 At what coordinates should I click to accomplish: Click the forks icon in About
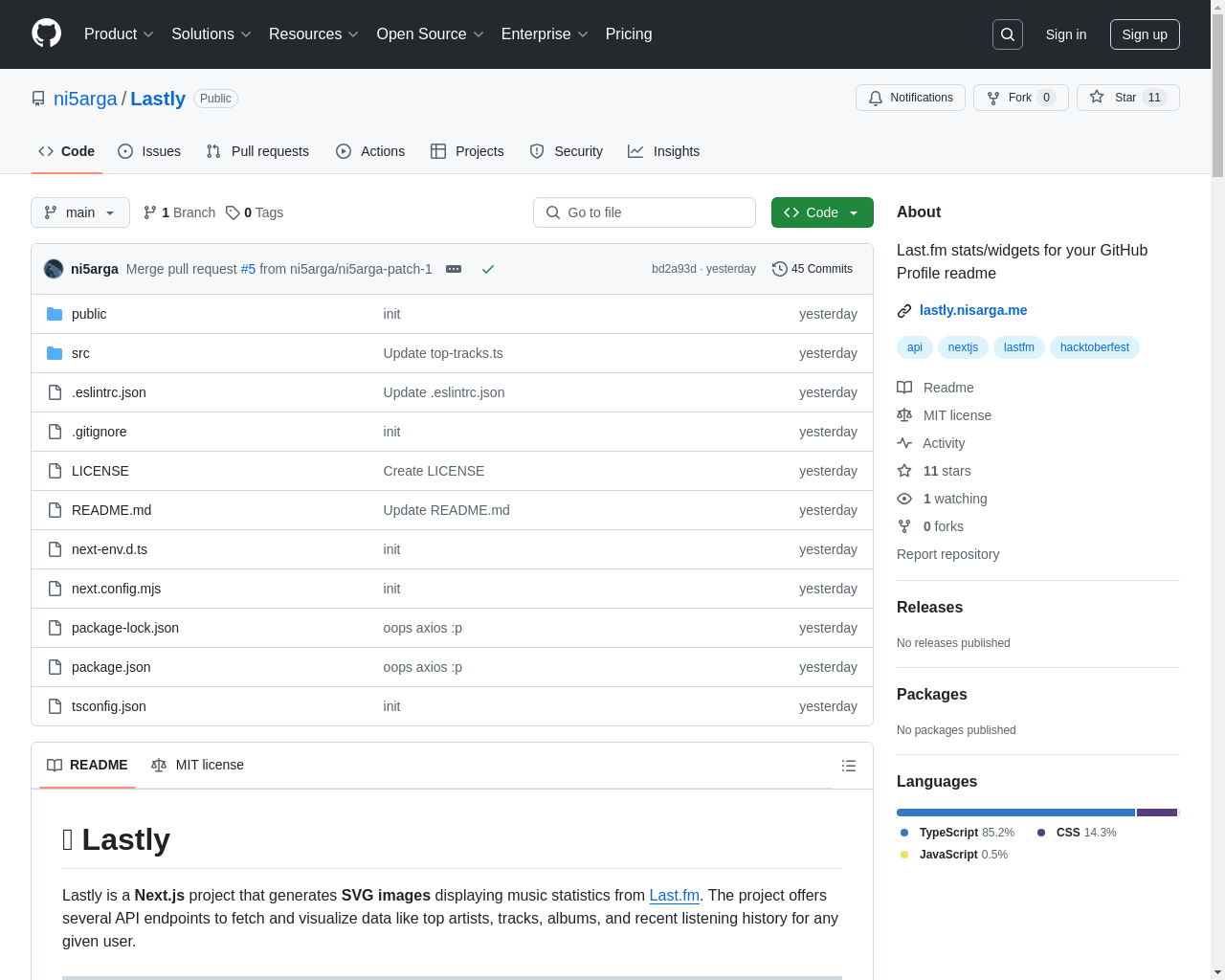pos(904,526)
